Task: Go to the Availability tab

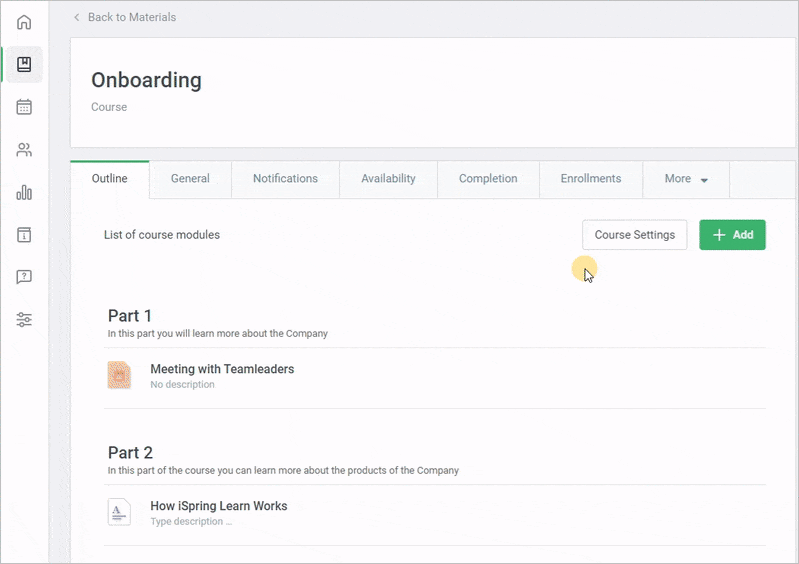Action: tap(388, 179)
